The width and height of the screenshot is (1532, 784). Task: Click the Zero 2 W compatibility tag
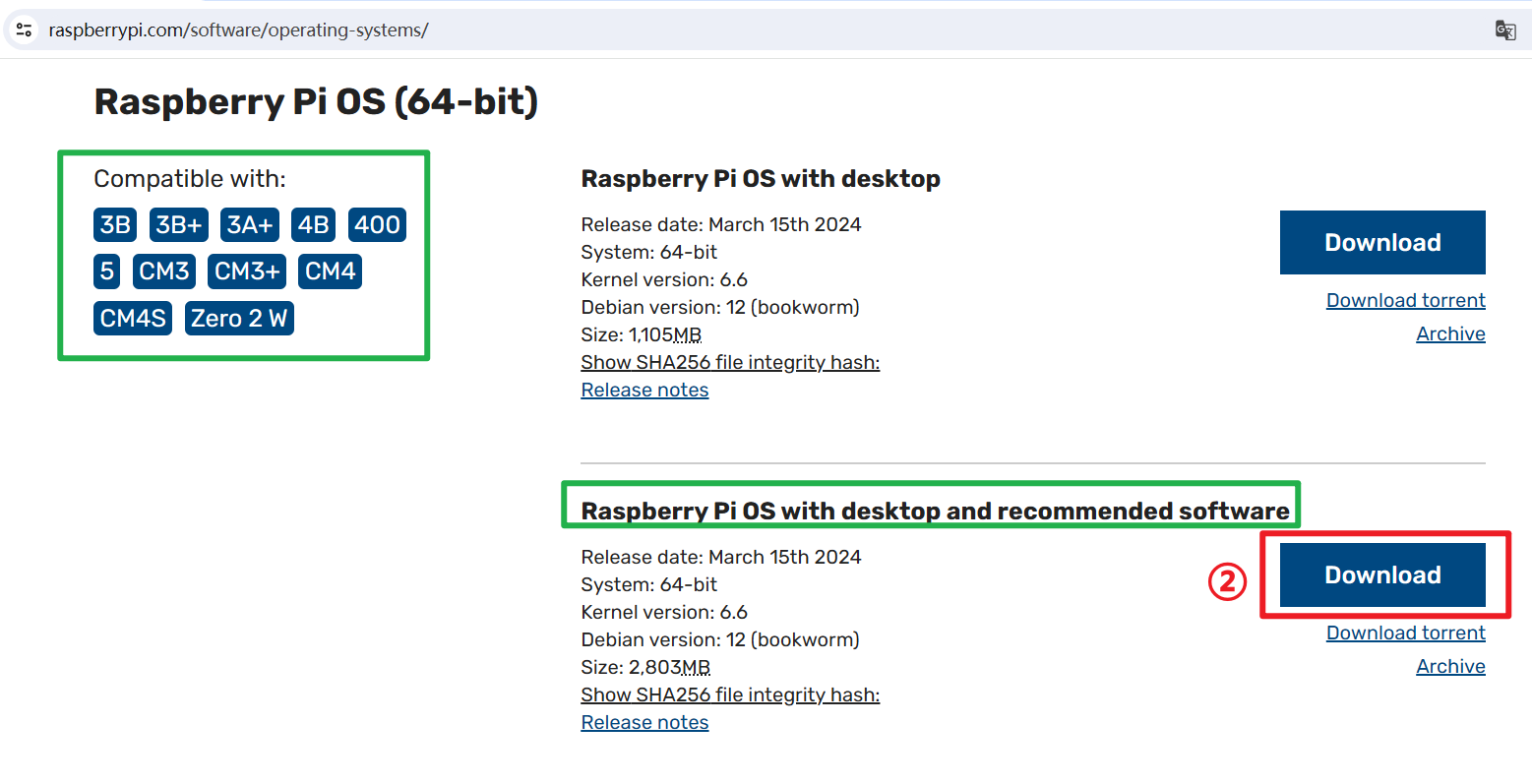239,318
